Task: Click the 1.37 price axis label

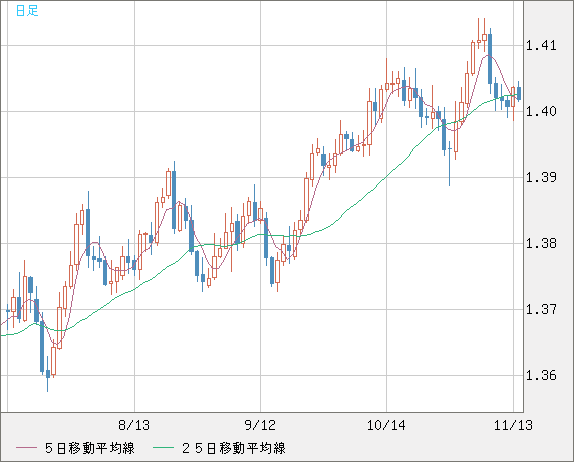Action: (x=541, y=309)
